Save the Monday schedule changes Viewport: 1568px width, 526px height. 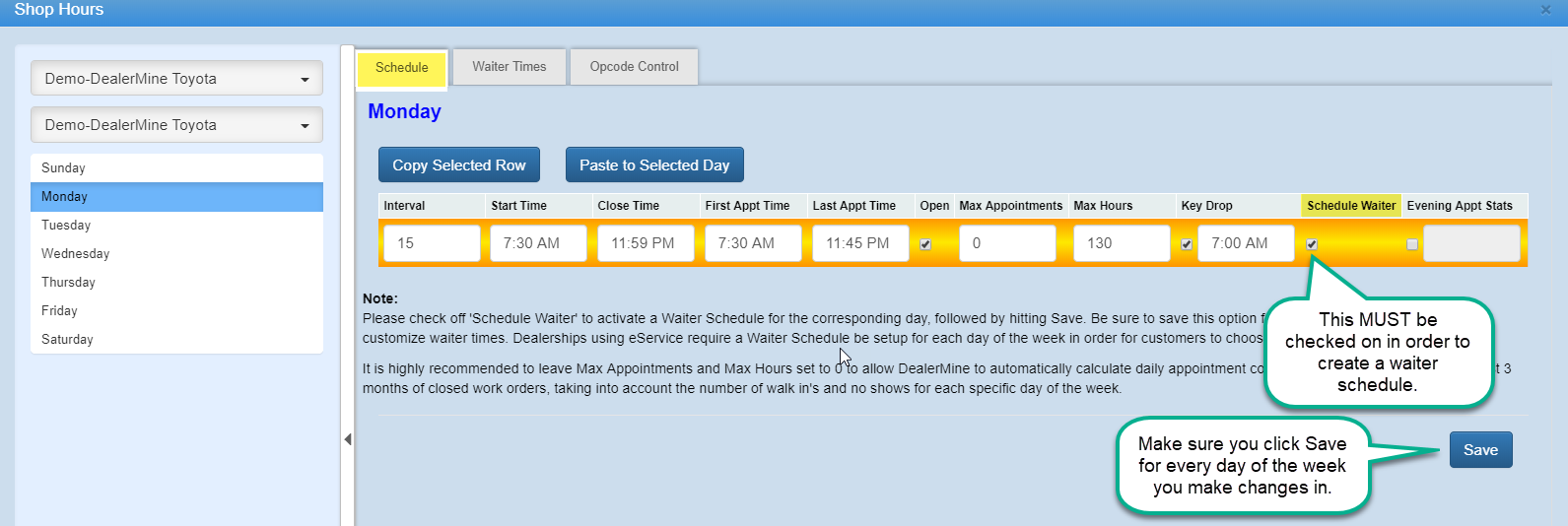pos(1480,450)
